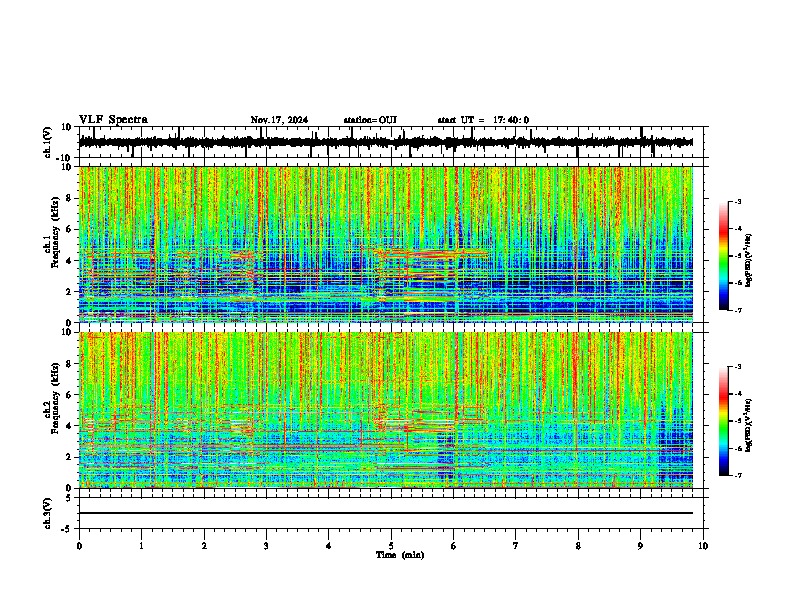The image size is (792, 612).
Task: Click the time axis tick label "3"
Action: point(266,546)
